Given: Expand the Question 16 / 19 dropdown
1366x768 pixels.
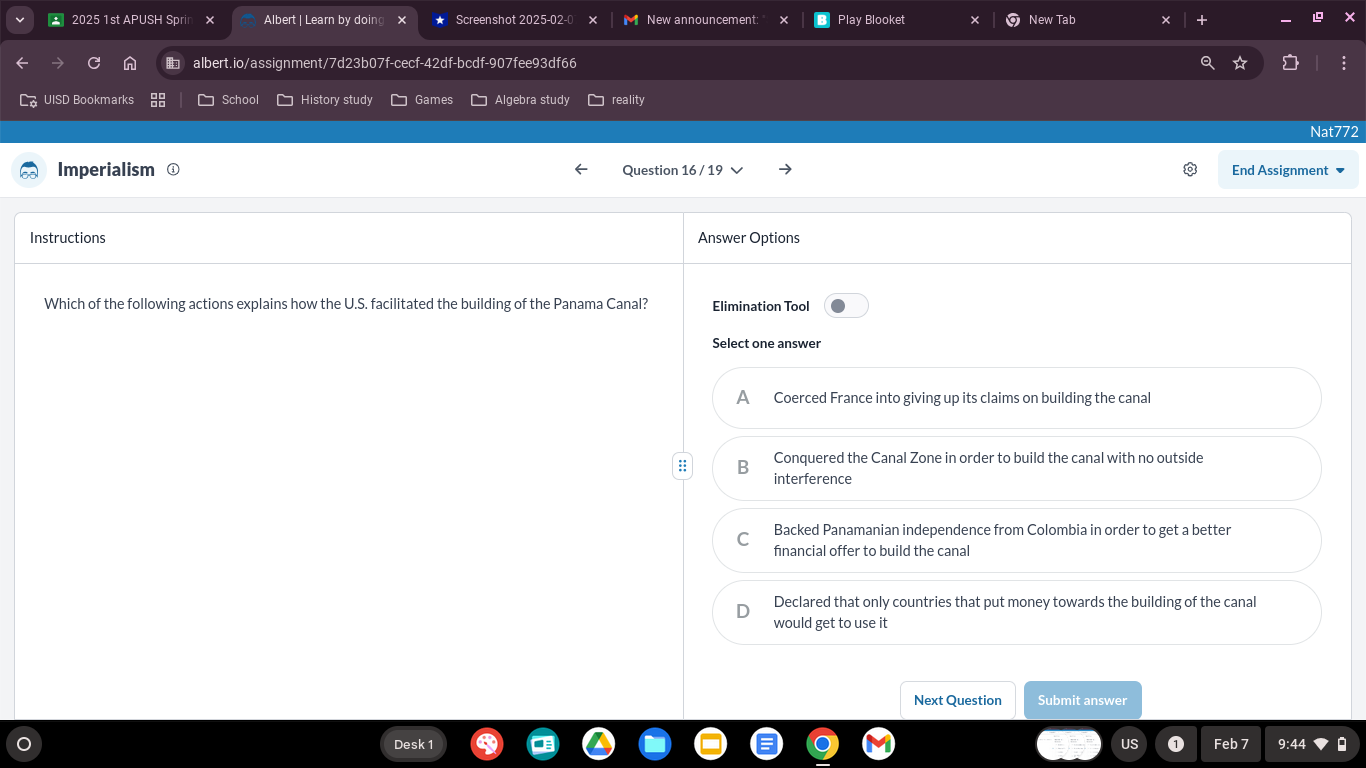Looking at the screenshot, I should click(x=683, y=170).
